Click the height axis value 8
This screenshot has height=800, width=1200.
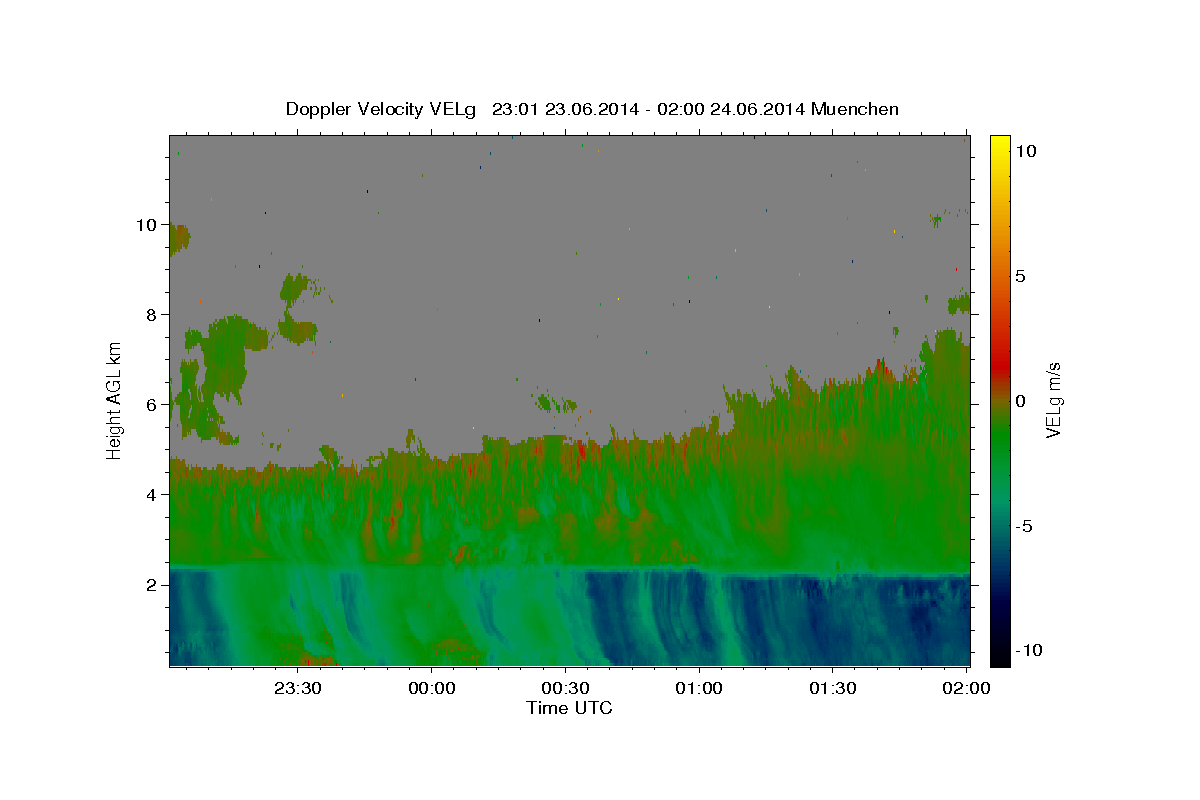pos(153,315)
